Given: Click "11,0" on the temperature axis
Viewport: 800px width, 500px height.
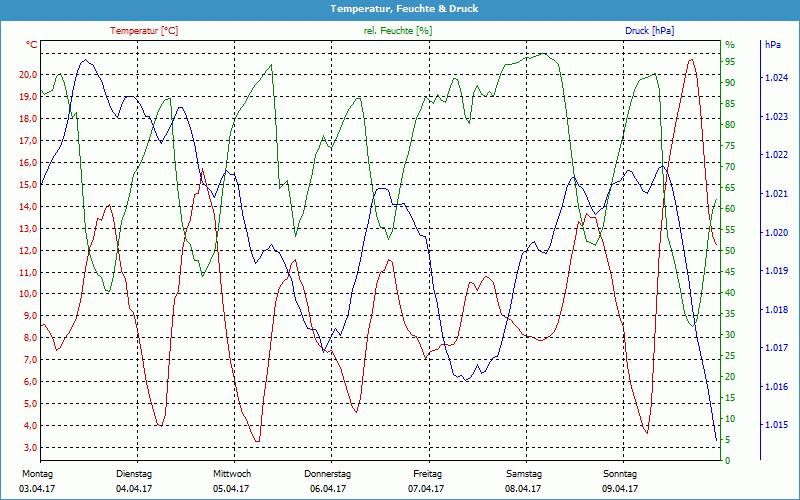Looking at the screenshot, I should pos(28,272).
